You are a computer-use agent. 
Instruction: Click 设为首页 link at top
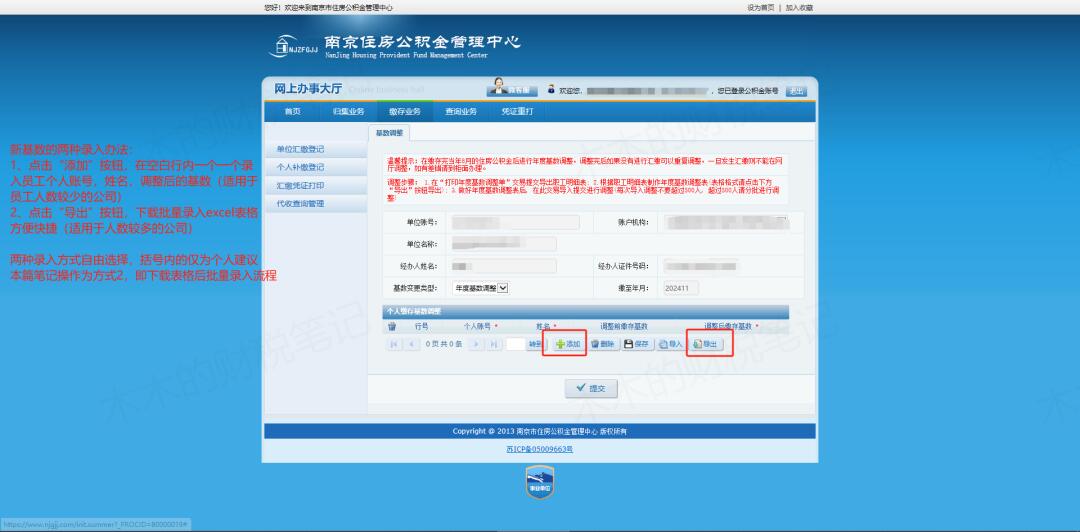click(x=760, y=8)
